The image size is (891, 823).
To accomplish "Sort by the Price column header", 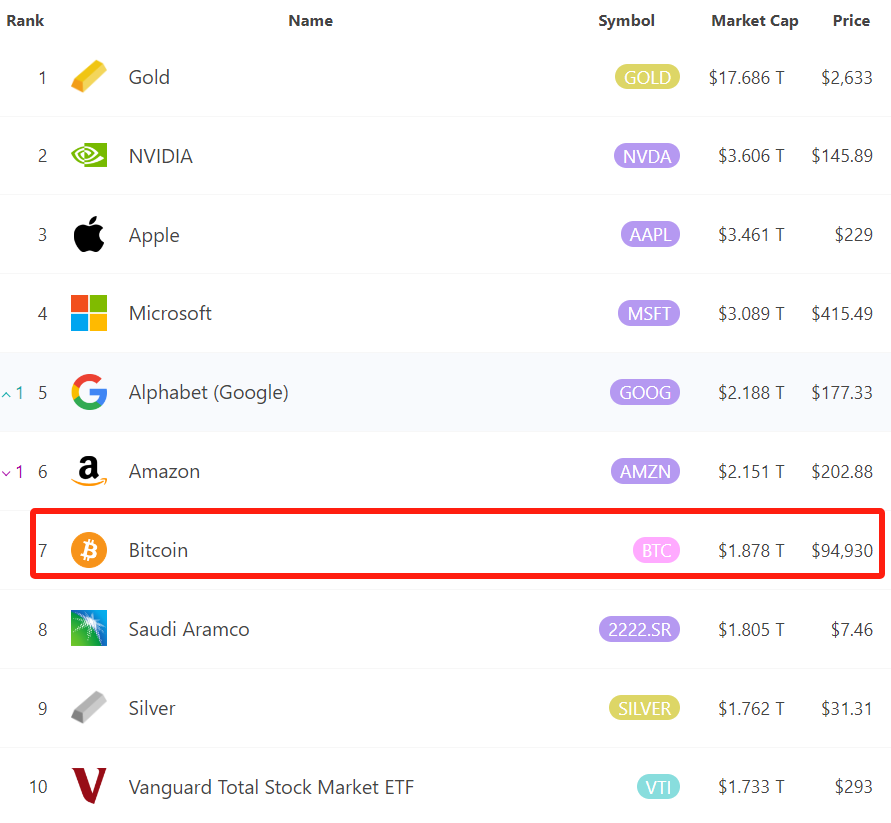I will pyautogui.click(x=851, y=20).
